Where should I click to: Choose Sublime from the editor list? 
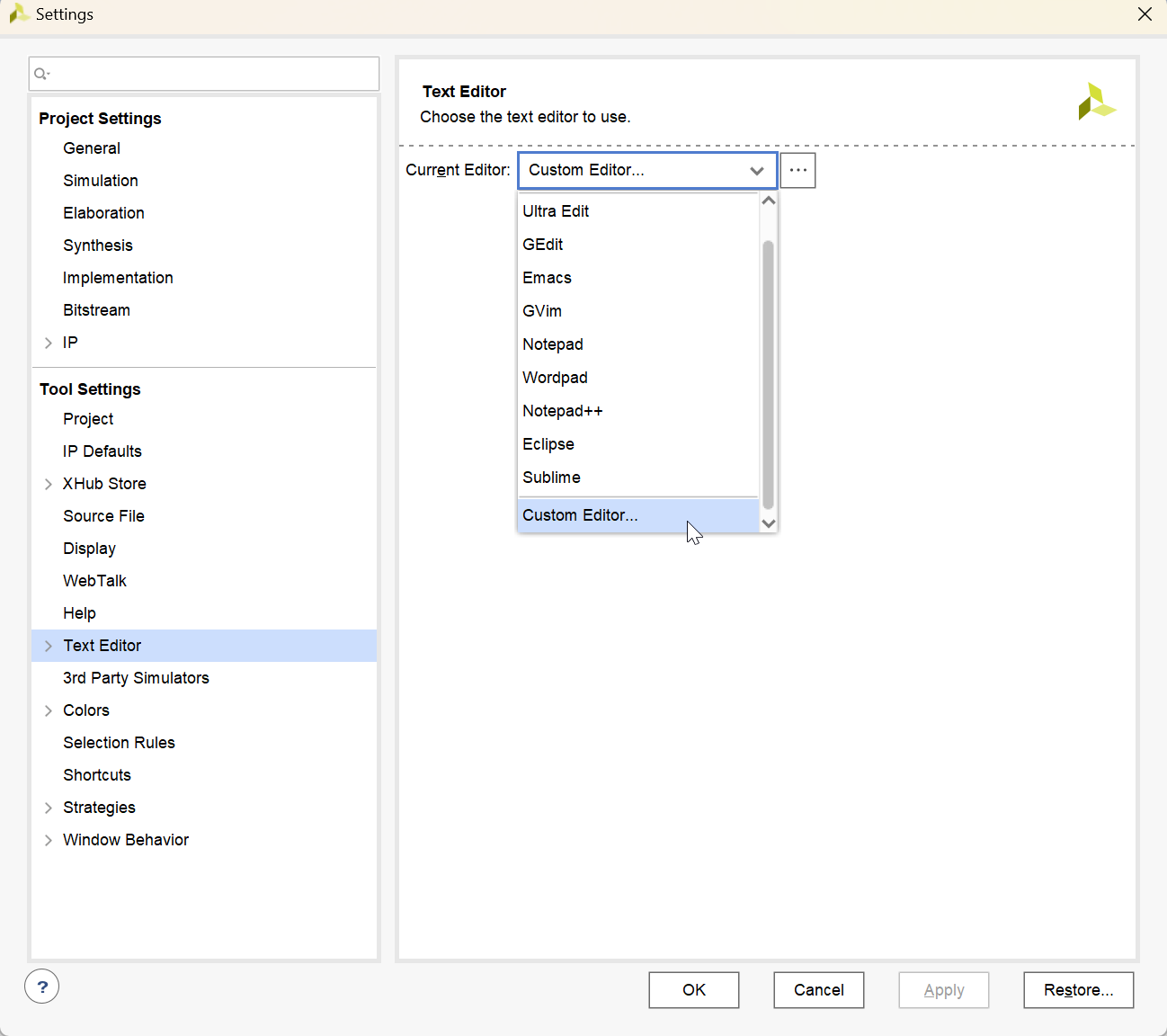click(638, 478)
